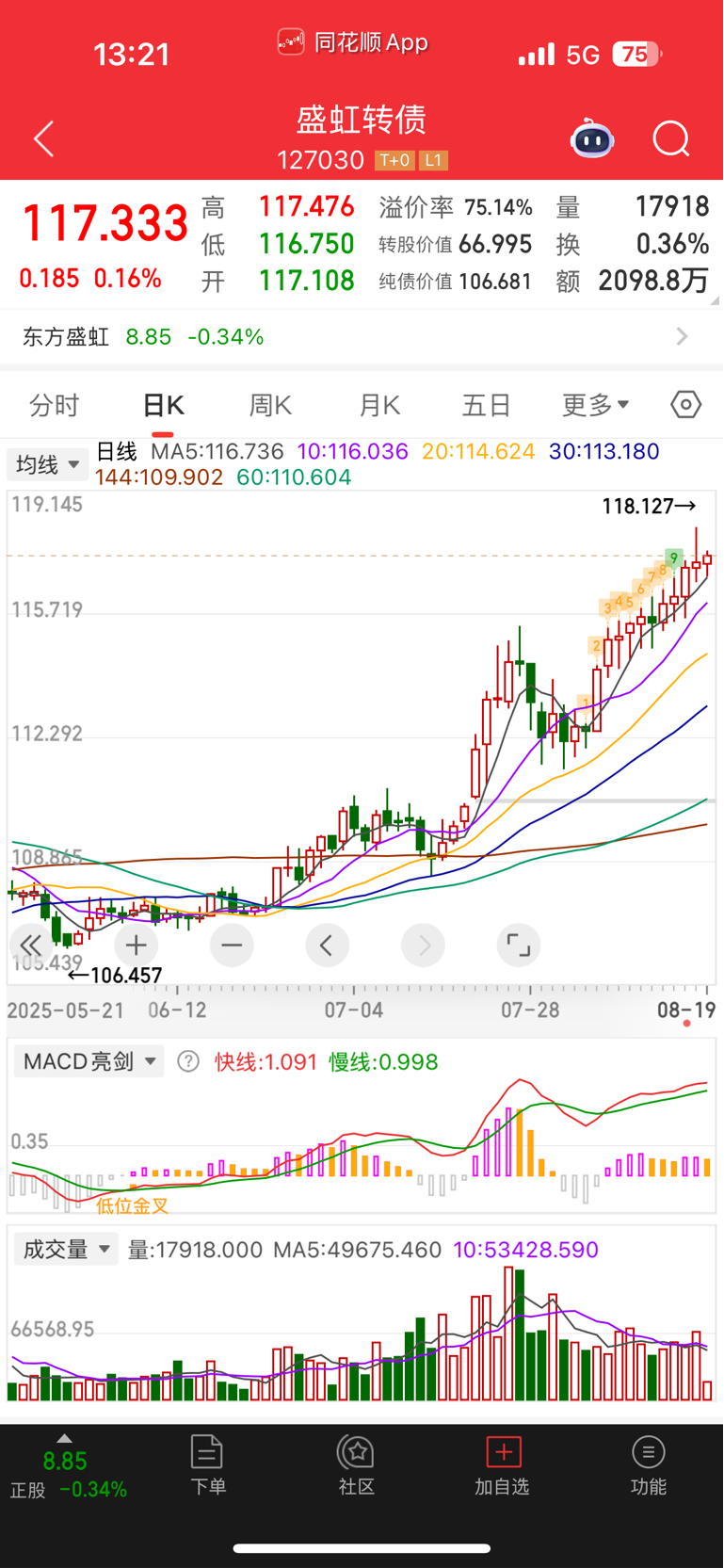Tap 转股价值 66.995 value

(495, 244)
